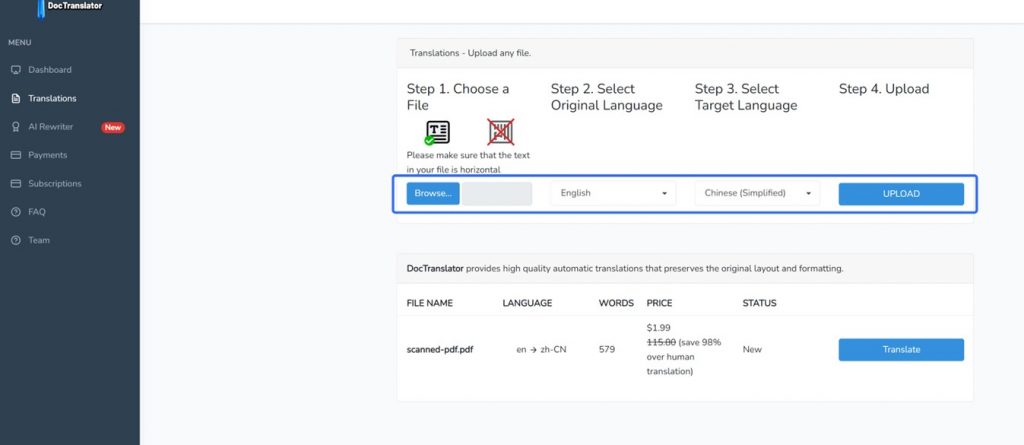Click the file name field beside Browse
Viewport: 1024px width, 445px height.
point(497,193)
